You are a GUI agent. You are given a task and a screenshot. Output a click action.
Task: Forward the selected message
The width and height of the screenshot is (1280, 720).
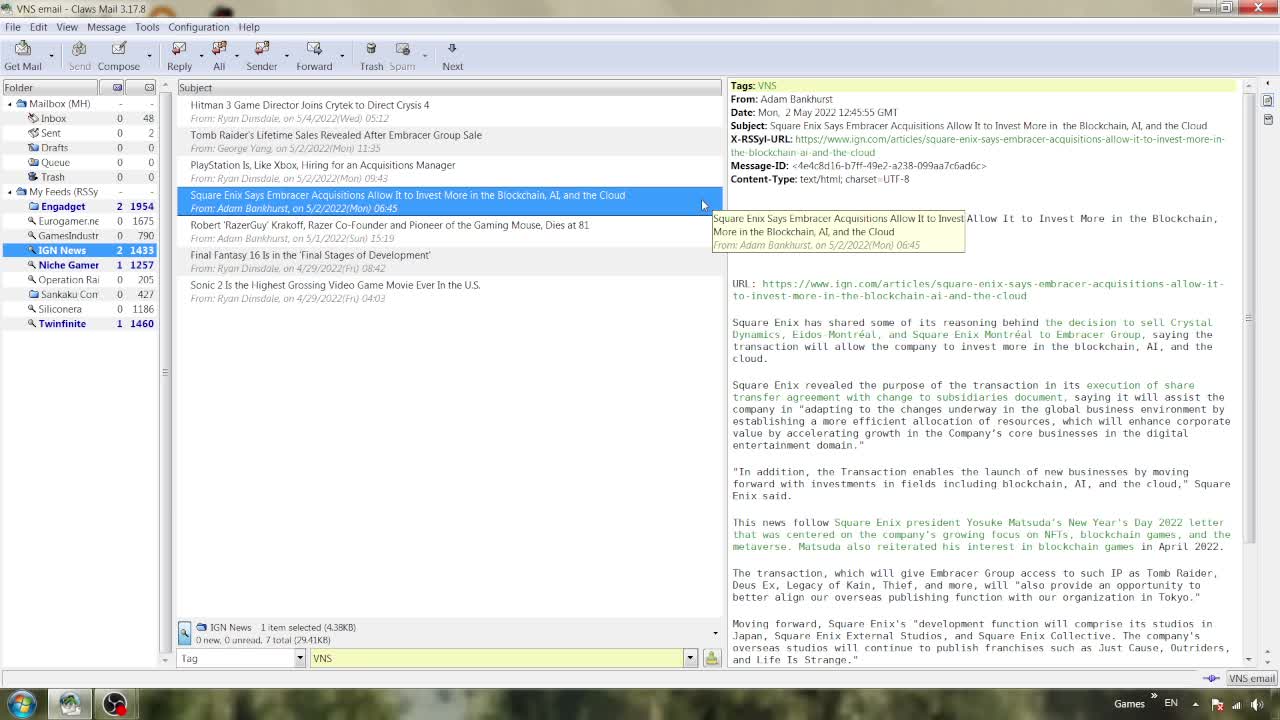[x=314, y=56]
